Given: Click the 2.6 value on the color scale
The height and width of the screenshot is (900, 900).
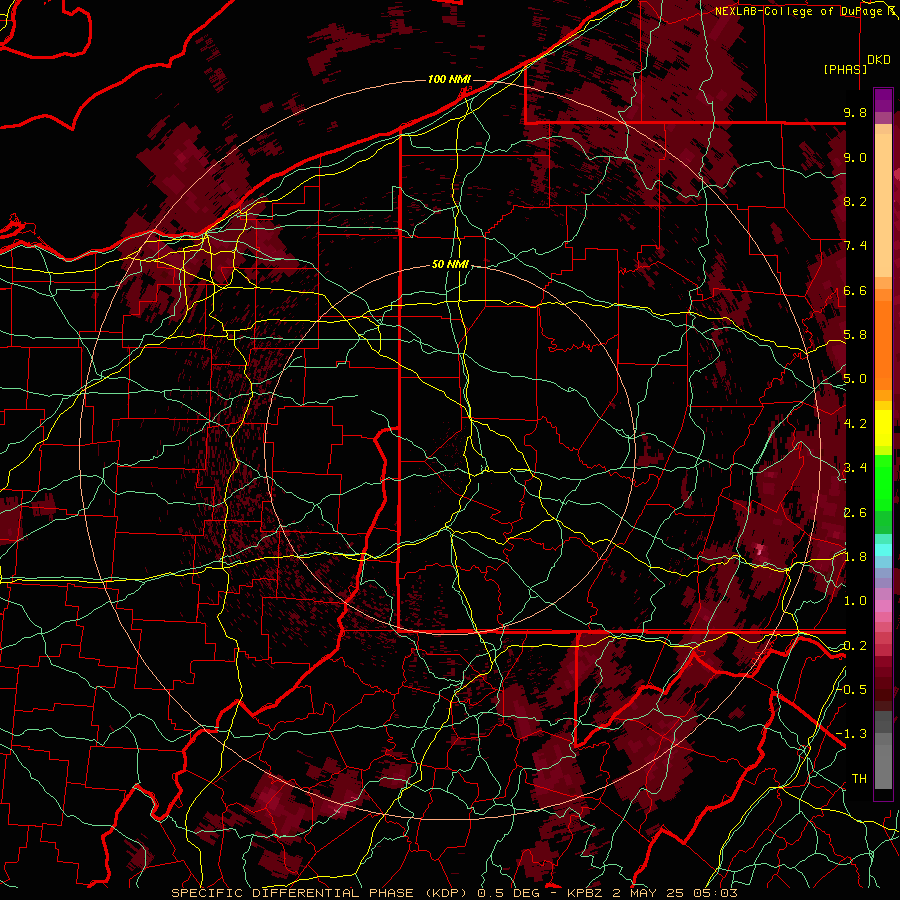Looking at the screenshot, I should pyautogui.click(x=855, y=513).
